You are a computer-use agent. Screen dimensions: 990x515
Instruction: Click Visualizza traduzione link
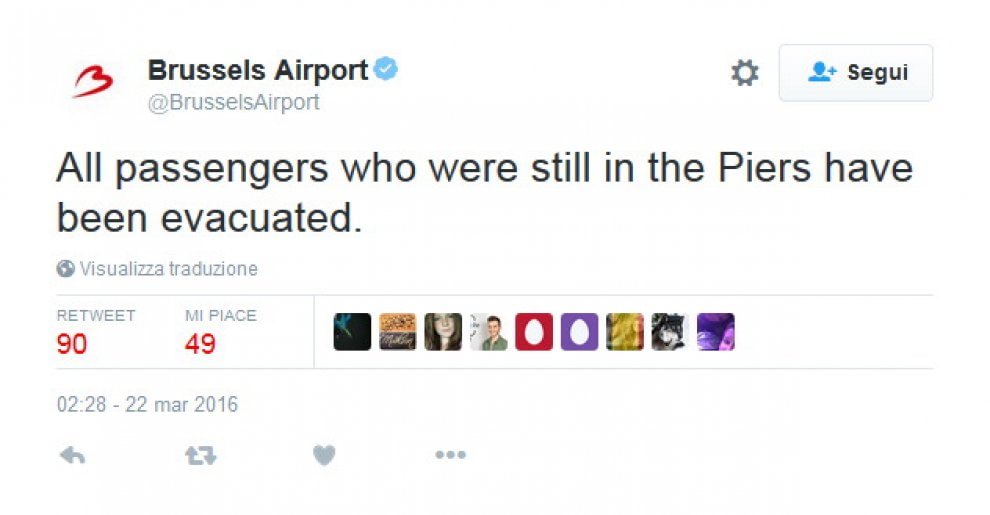[x=169, y=269]
